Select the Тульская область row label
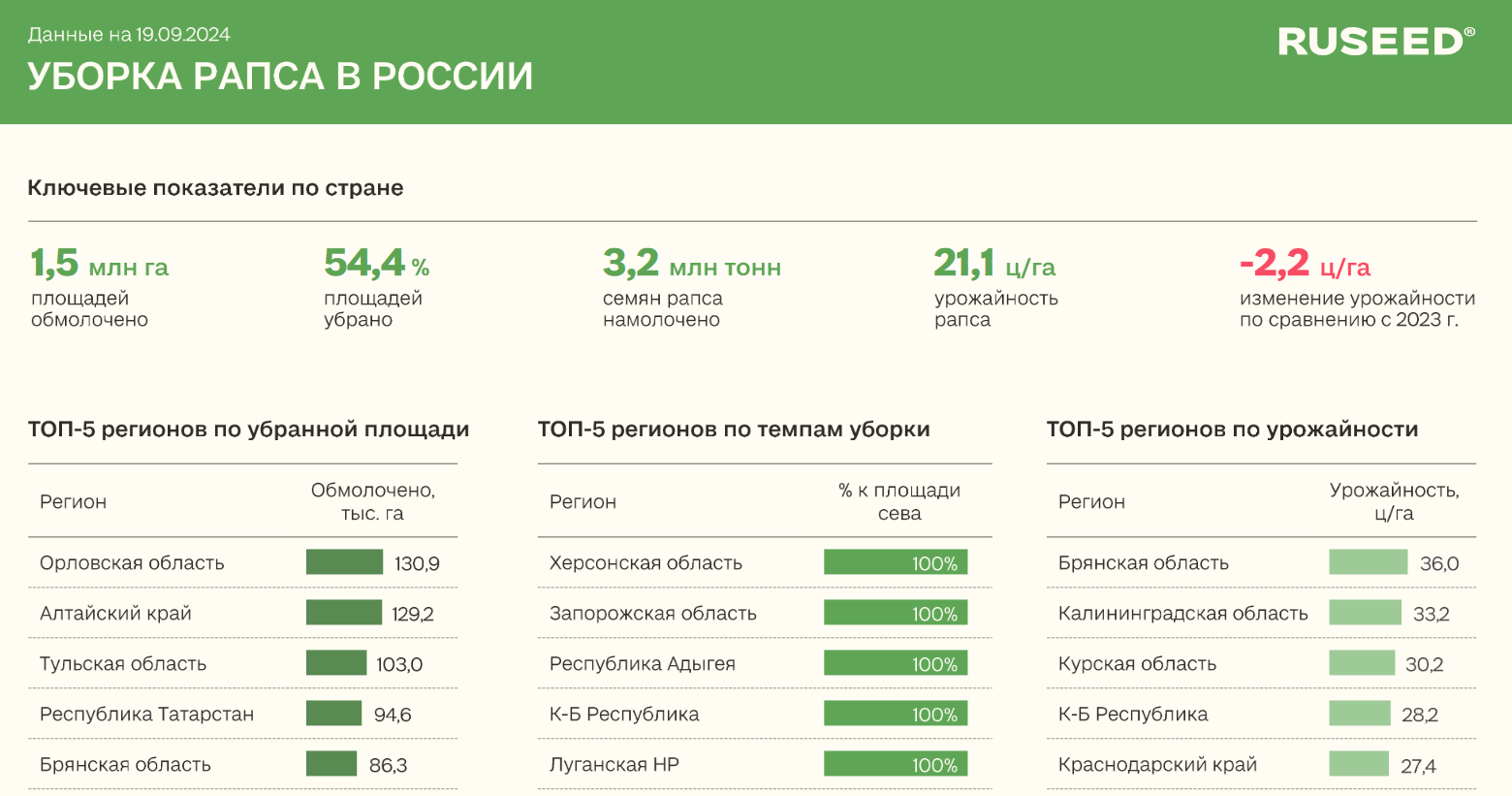The image size is (1512, 796). (x=123, y=664)
